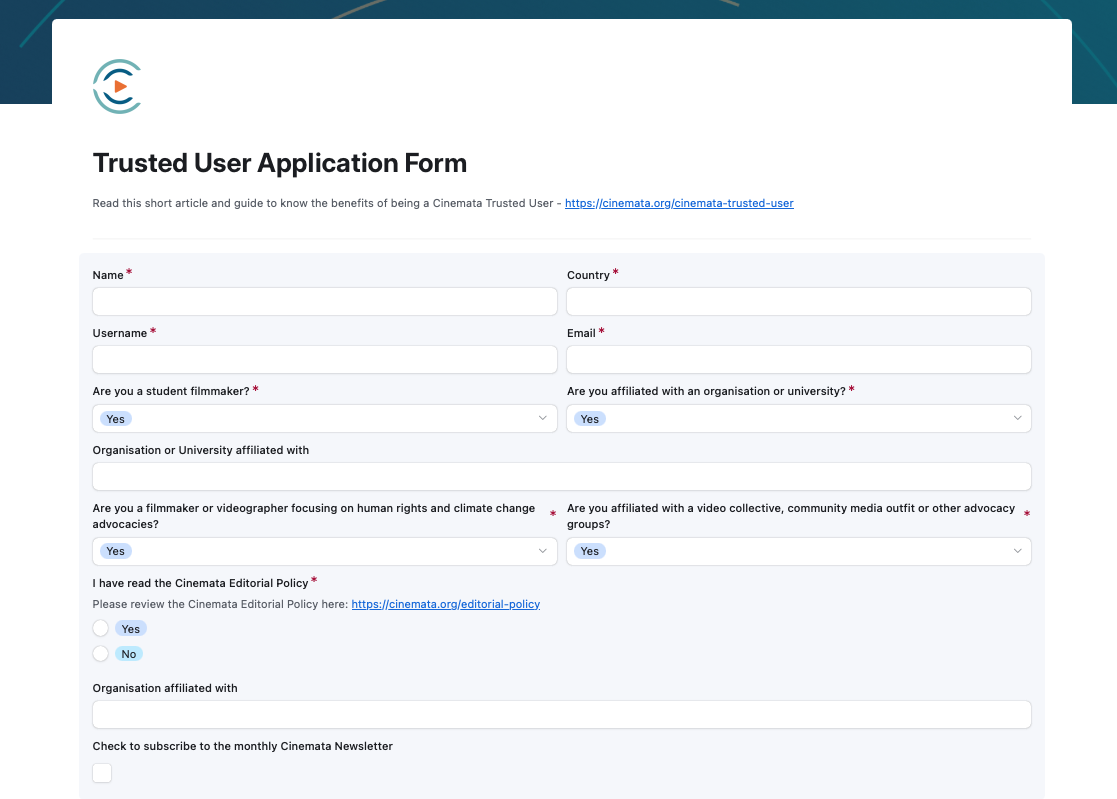Viewport: 1117px width, 799px height.
Task: Select No for Editorial Policy read
Action: (x=100, y=654)
